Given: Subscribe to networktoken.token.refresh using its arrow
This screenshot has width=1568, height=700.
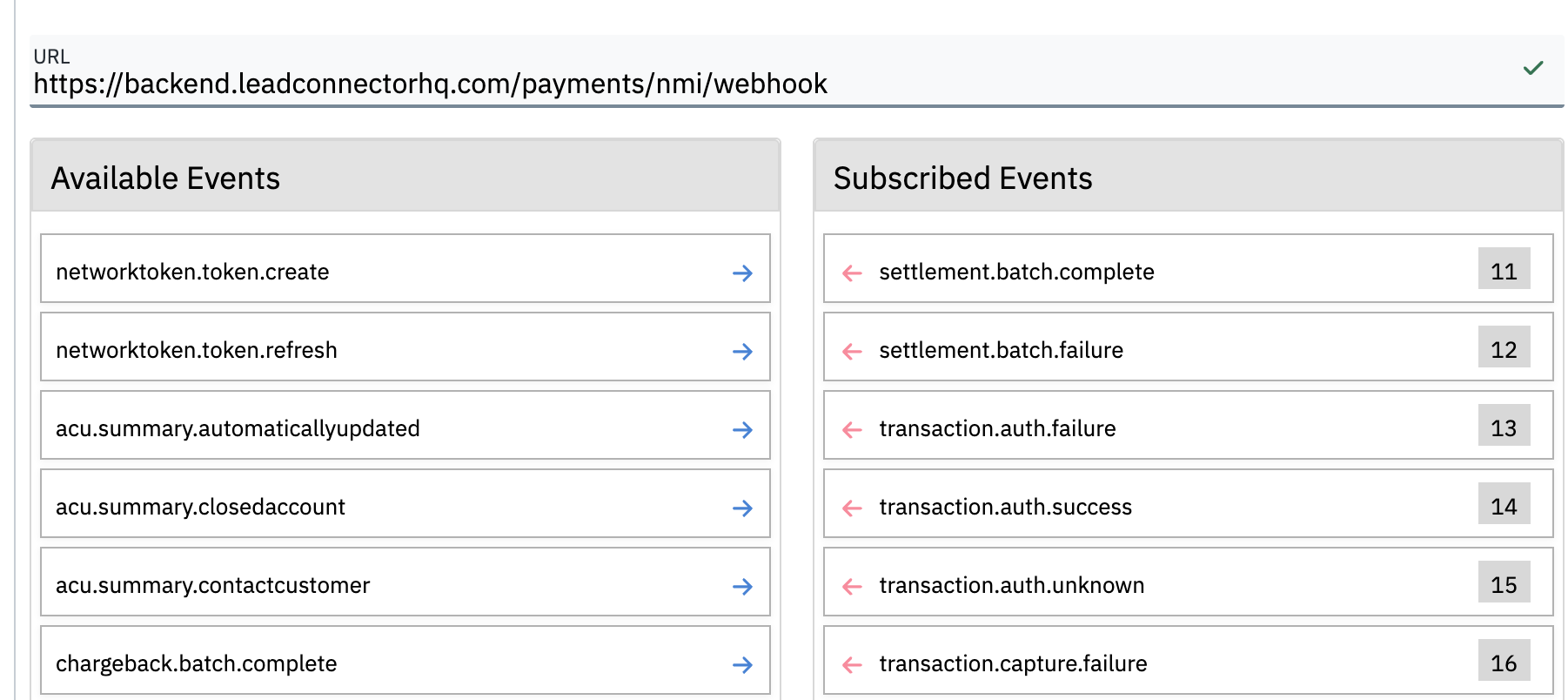Looking at the screenshot, I should (742, 352).
